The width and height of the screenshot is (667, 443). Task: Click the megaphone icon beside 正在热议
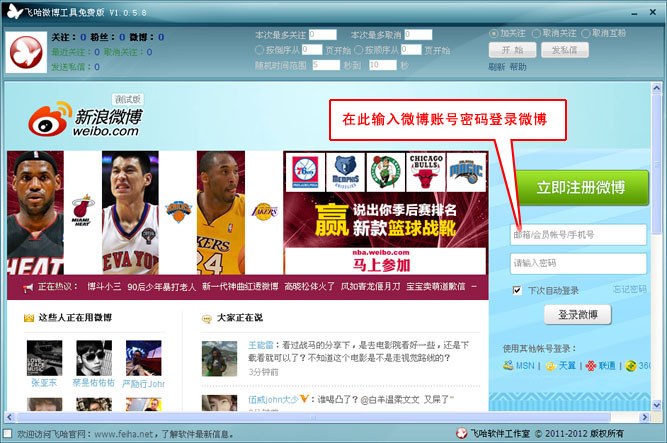pyautogui.click(x=28, y=288)
